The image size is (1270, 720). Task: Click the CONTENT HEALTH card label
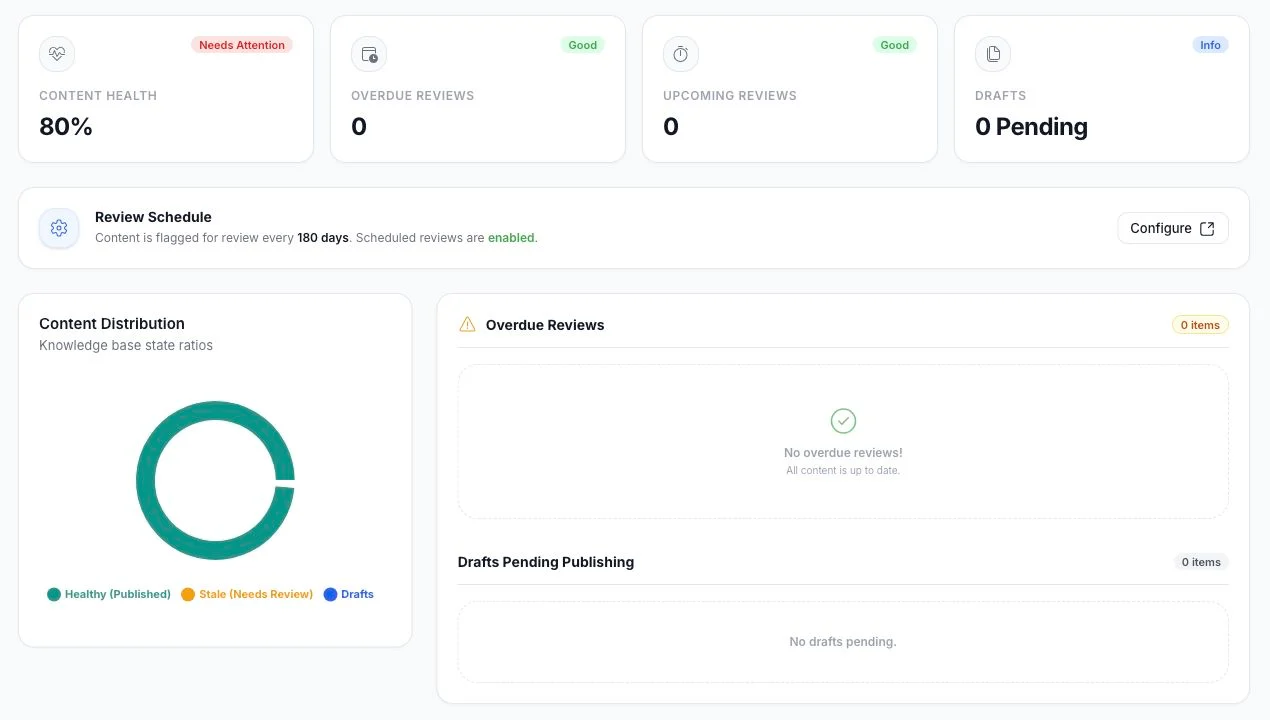point(98,96)
